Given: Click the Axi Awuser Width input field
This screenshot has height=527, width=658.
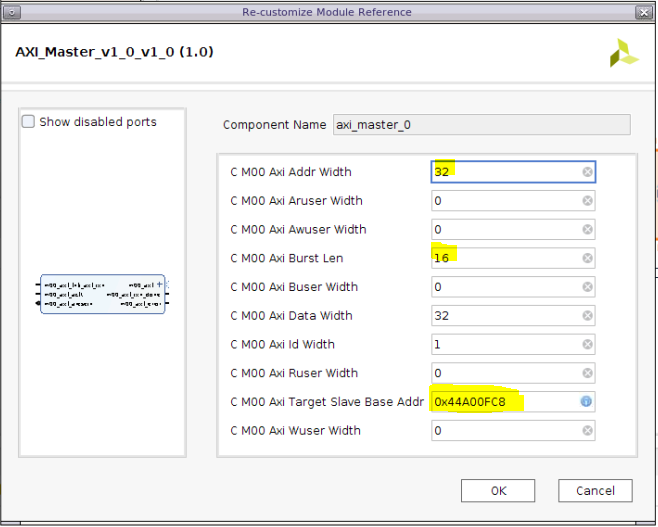Looking at the screenshot, I should coord(505,229).
